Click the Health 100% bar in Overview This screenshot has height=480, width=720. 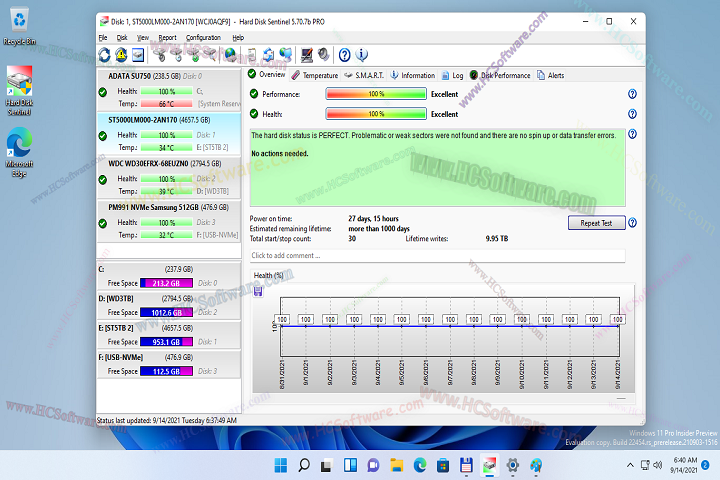point(376,114)
